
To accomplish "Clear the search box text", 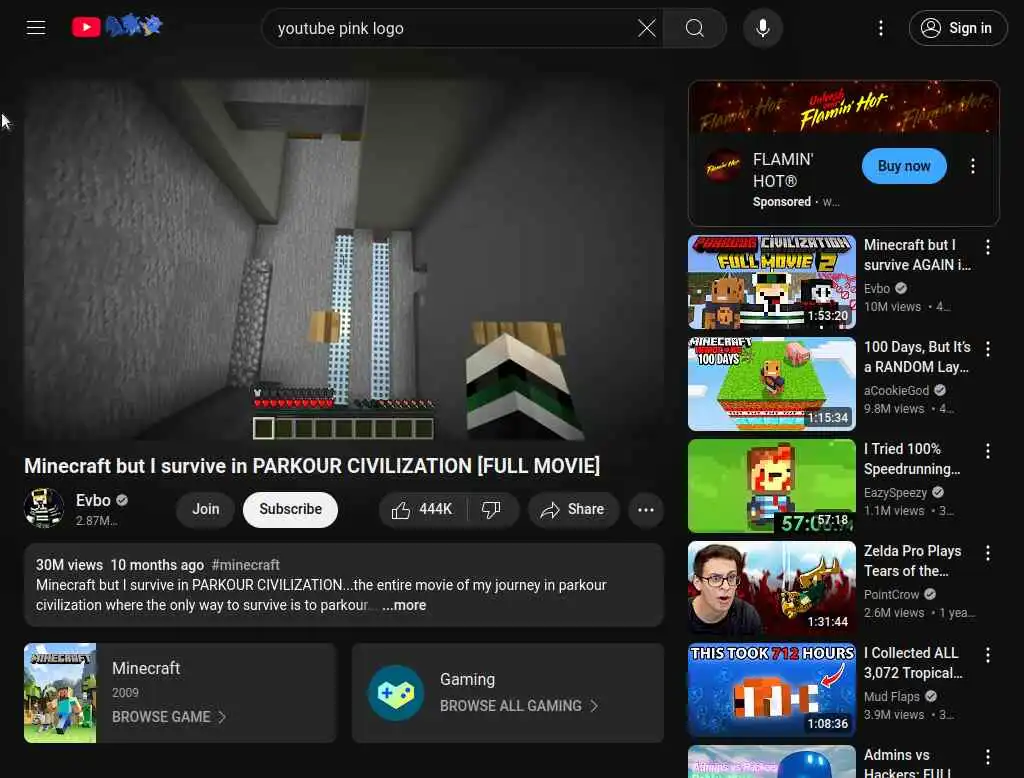I will 647,28.
